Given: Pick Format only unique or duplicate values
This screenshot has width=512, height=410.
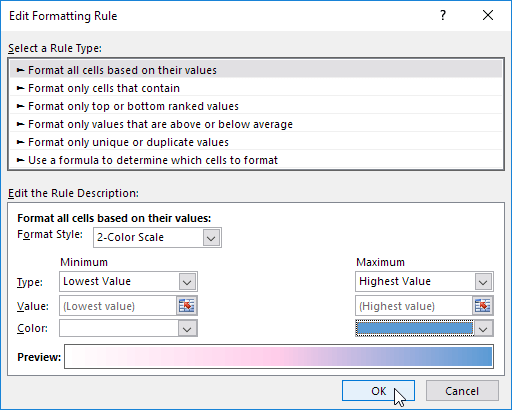Looking at the screenshot, I should 256,142.
